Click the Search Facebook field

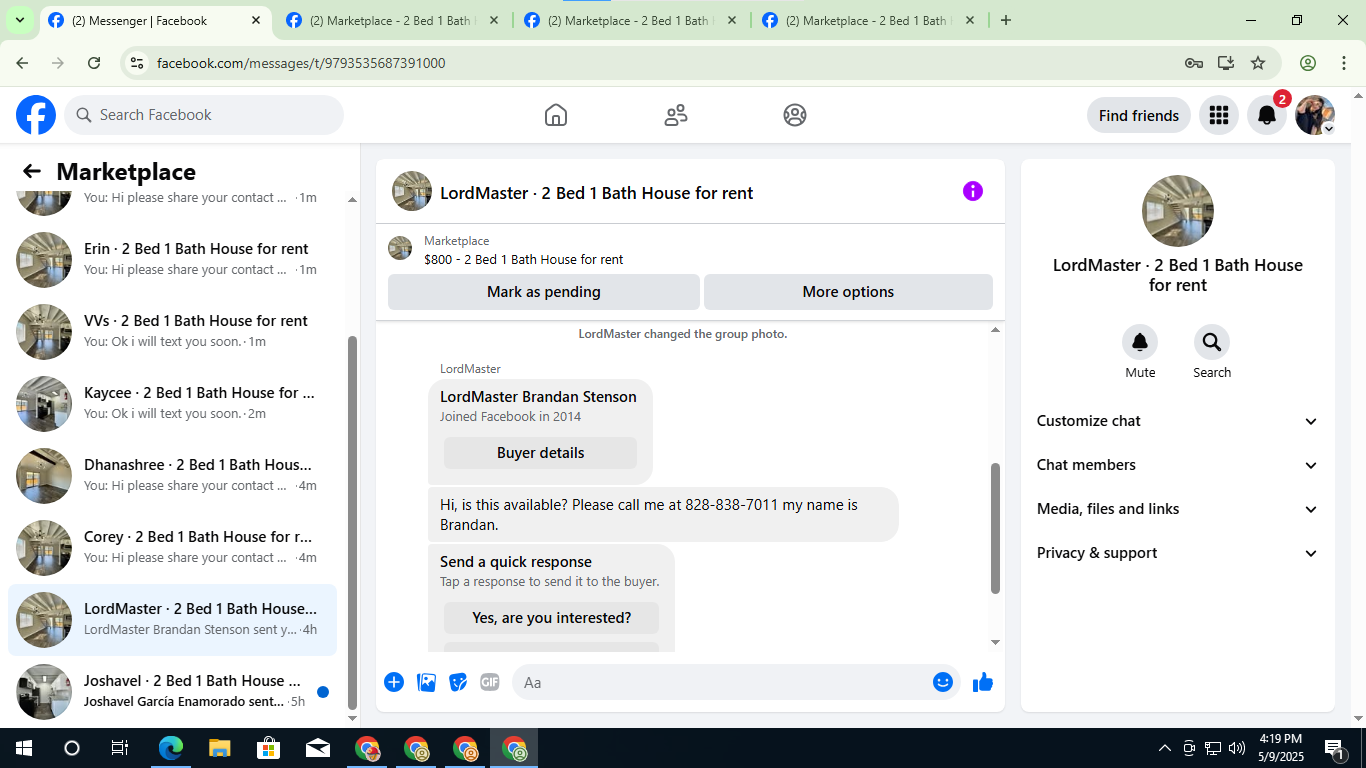point(204,115)
